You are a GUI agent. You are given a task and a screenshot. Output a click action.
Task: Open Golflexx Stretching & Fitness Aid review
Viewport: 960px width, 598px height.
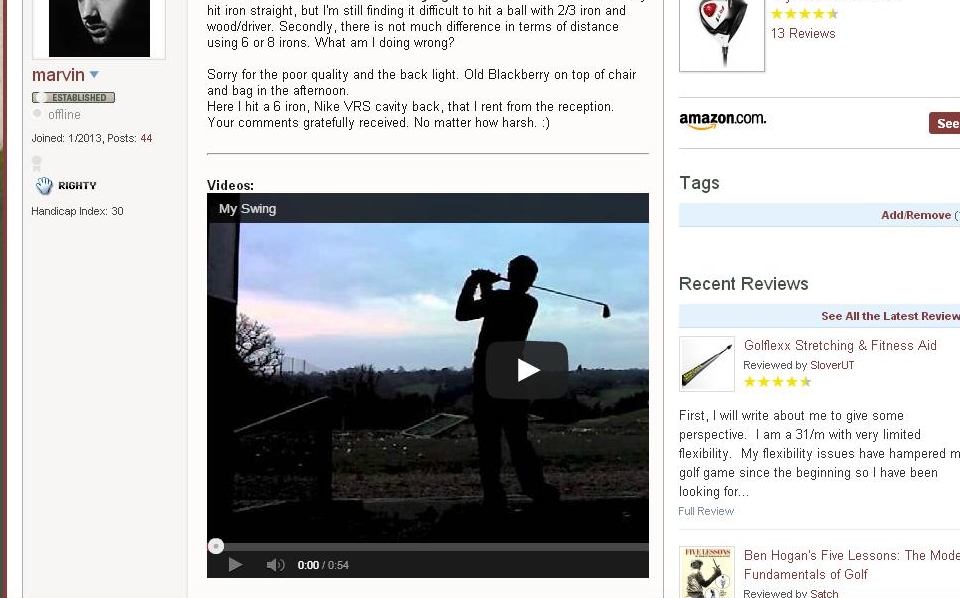click(840, 345)
